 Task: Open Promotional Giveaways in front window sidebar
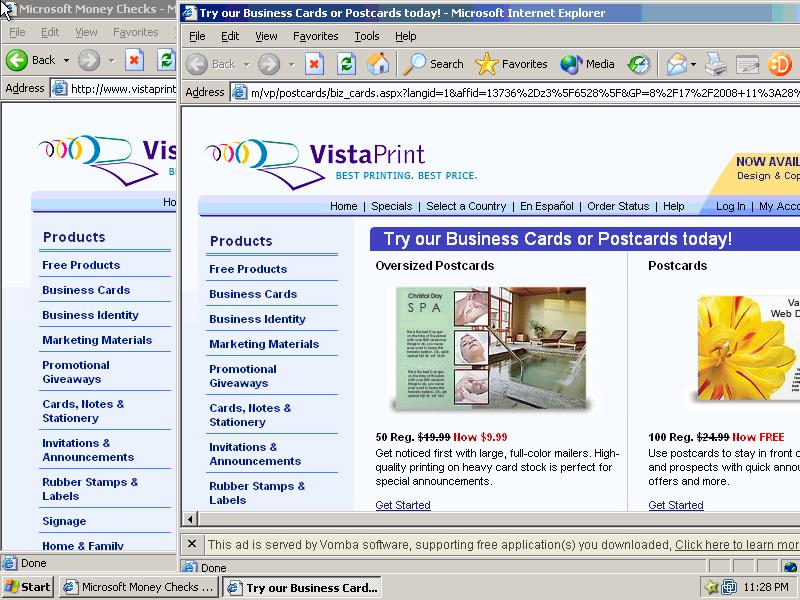(243, 376)
